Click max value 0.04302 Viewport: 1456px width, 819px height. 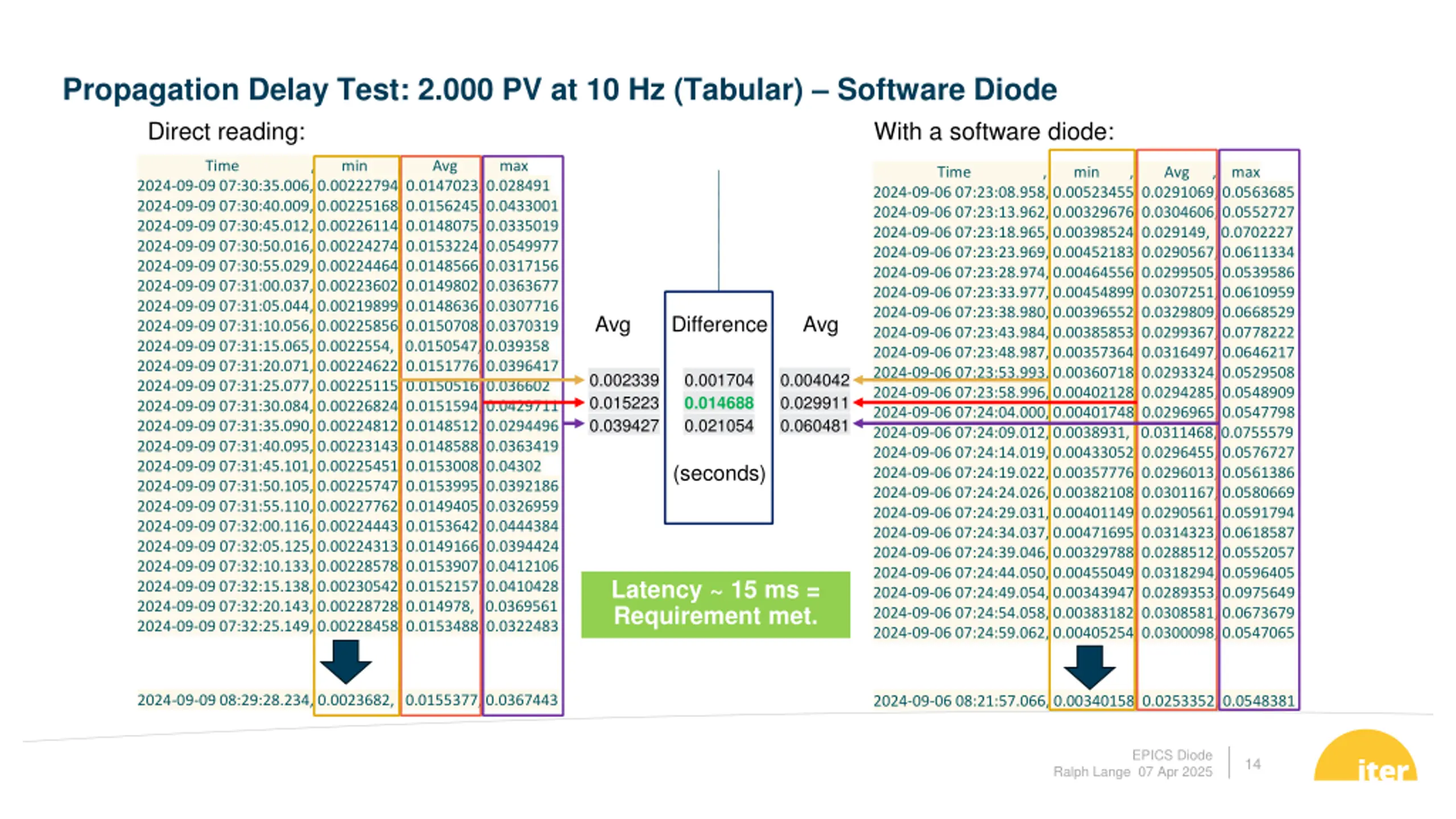click(514, 466)
